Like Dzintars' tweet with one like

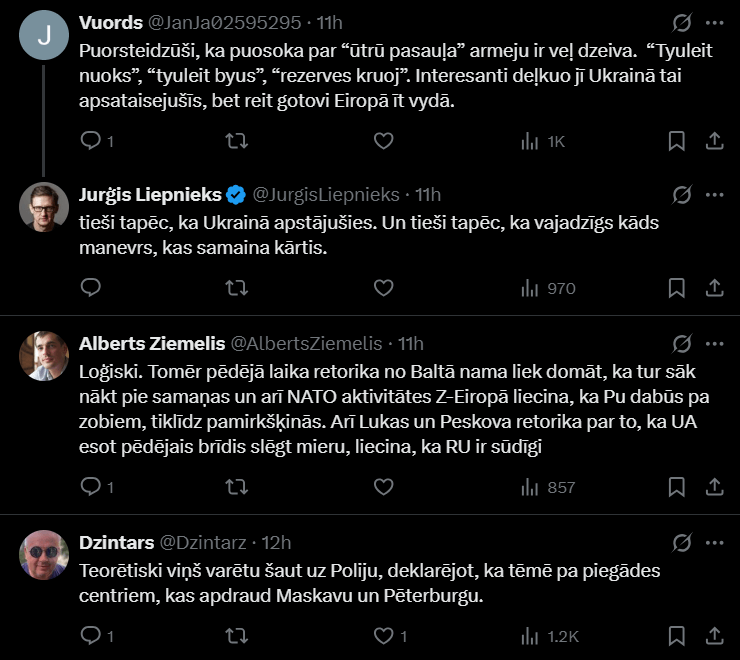[x=383, y=635]
